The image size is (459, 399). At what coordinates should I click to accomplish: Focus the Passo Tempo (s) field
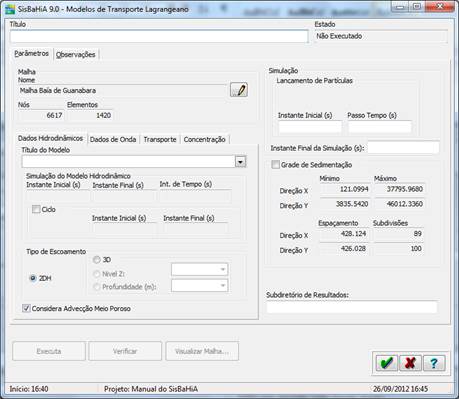380,127
